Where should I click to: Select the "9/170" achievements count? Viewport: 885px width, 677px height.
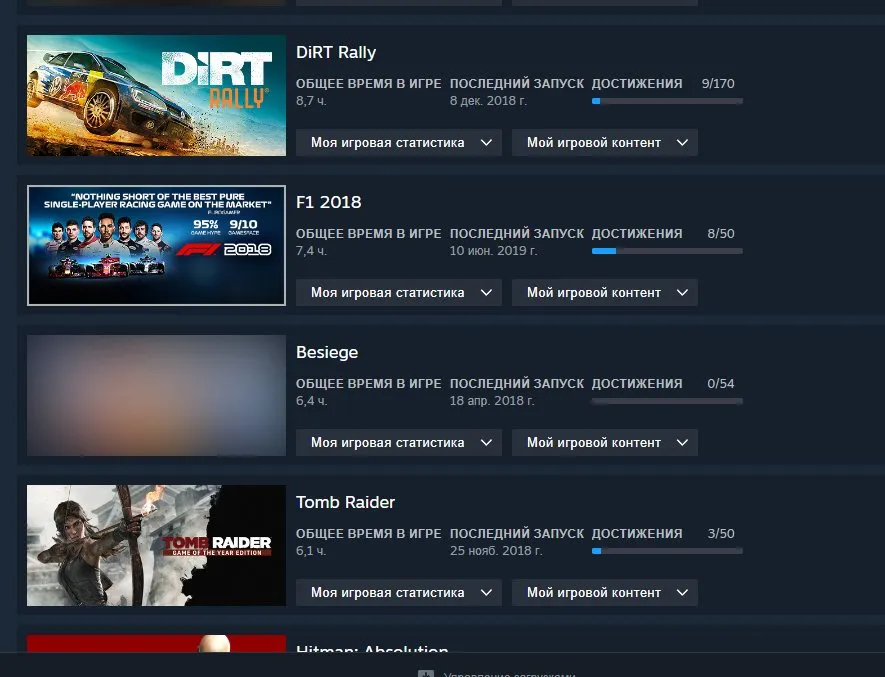(x=718, y=84)
